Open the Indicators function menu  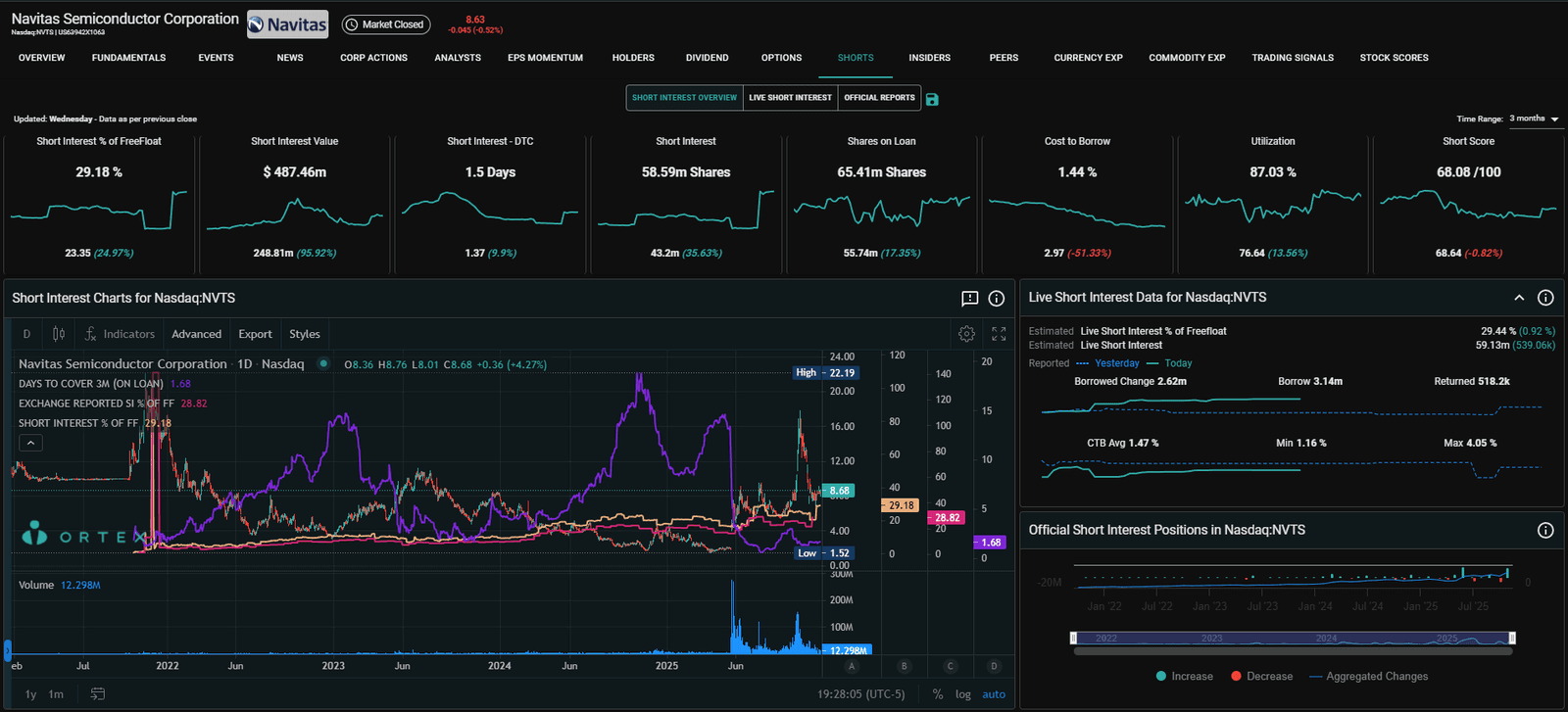click(120, 334)
